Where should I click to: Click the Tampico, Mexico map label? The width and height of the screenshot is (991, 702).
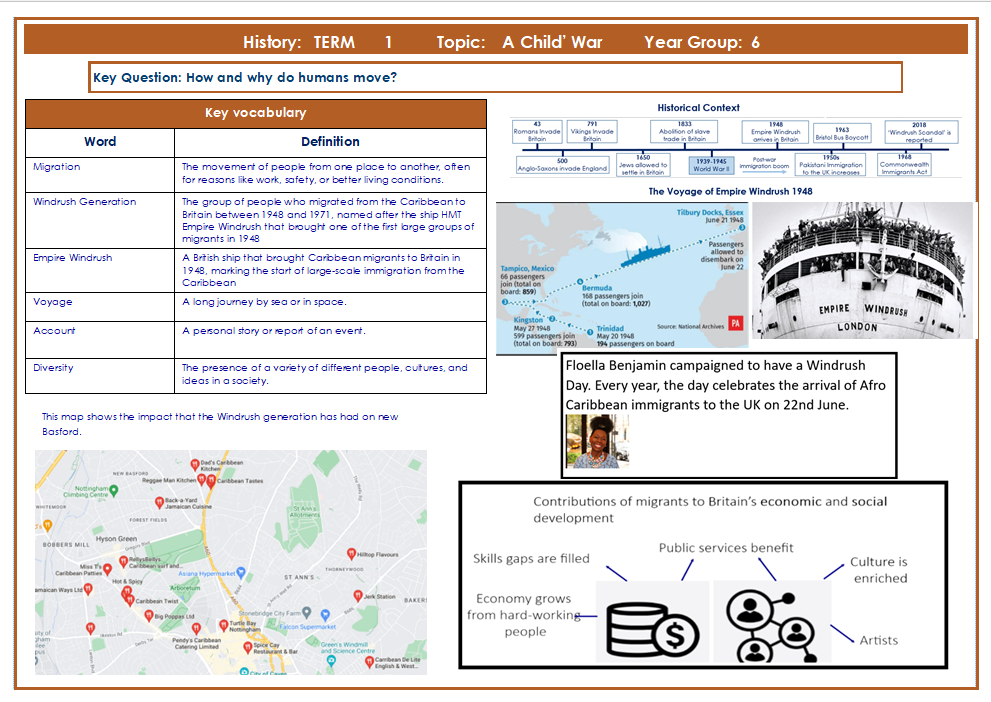(527, 269)
